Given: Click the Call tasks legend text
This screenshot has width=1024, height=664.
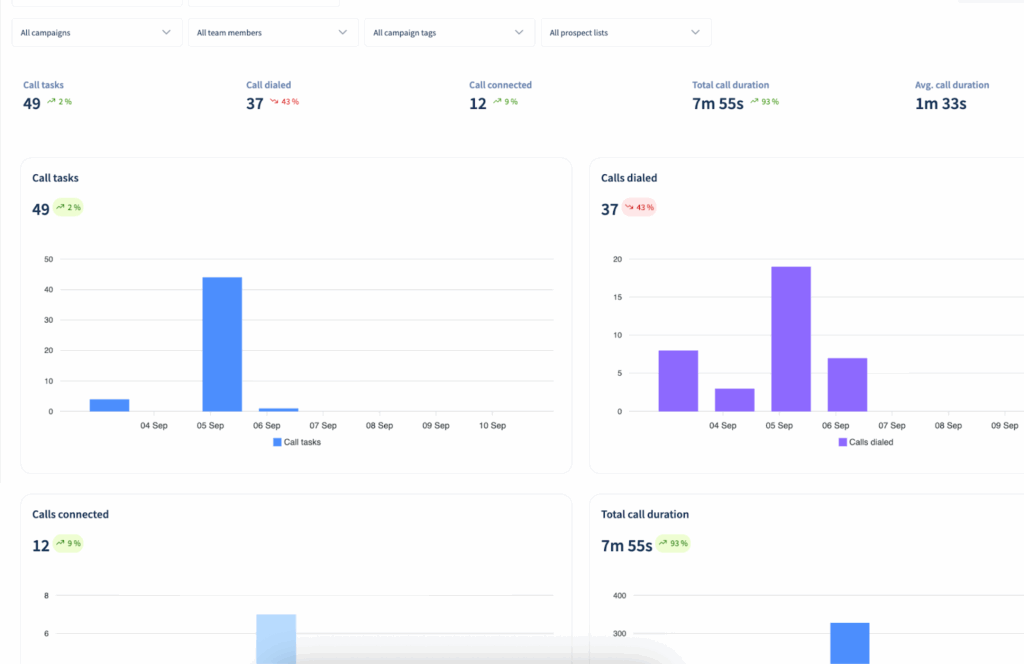Looking at the screenshot, I should [x=302, y=442].
